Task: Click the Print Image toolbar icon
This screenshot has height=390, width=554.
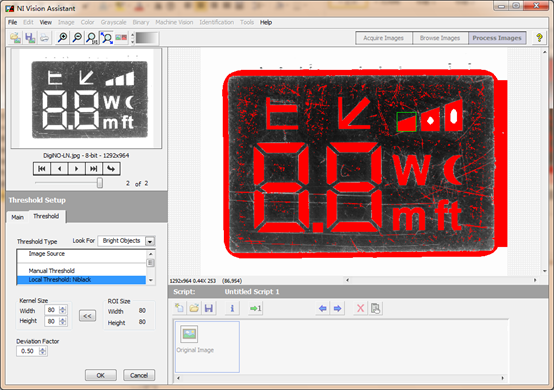Action: pyautogui.click(x=44, y=38)
